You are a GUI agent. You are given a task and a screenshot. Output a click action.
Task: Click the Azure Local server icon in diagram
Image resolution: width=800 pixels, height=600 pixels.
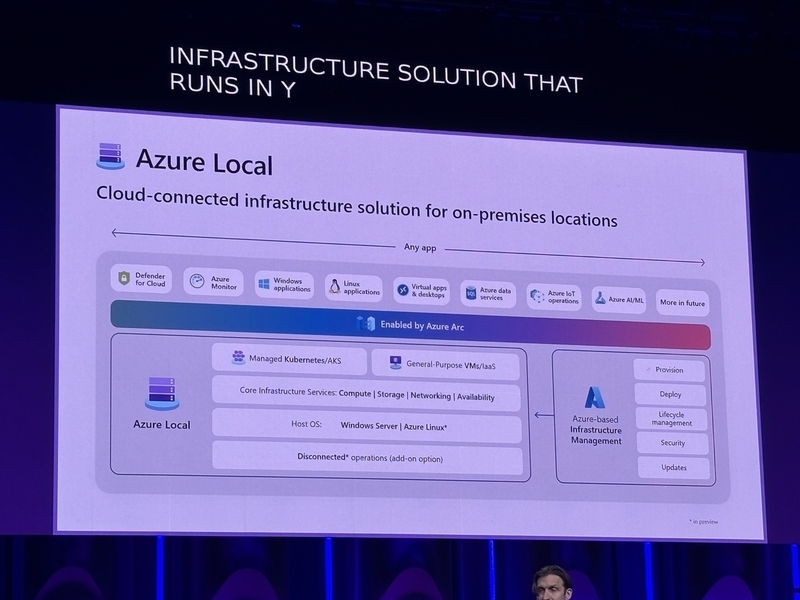coord(162,393)
